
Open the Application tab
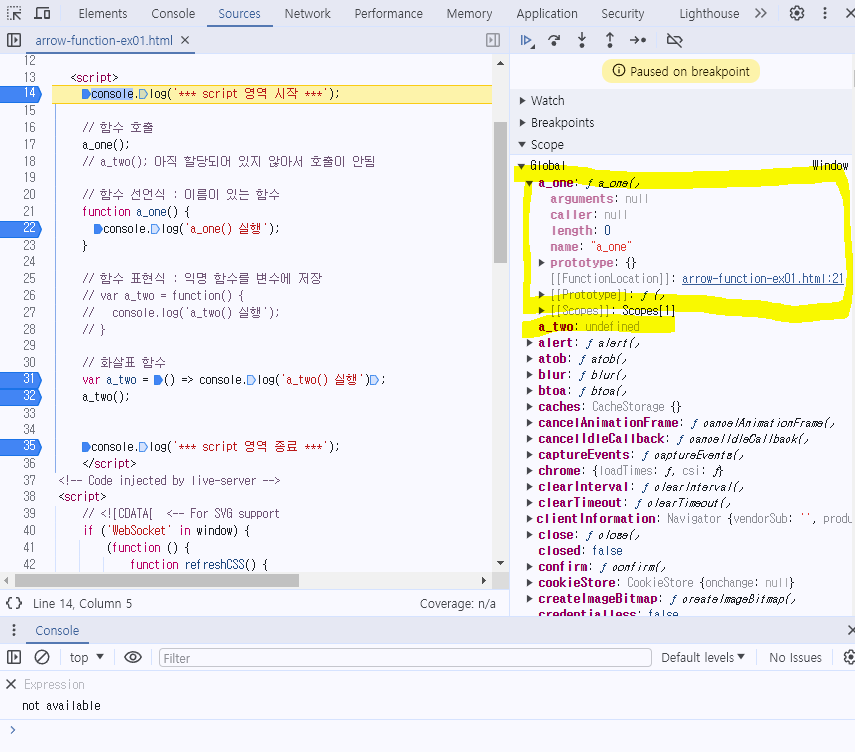coord(546,13)
